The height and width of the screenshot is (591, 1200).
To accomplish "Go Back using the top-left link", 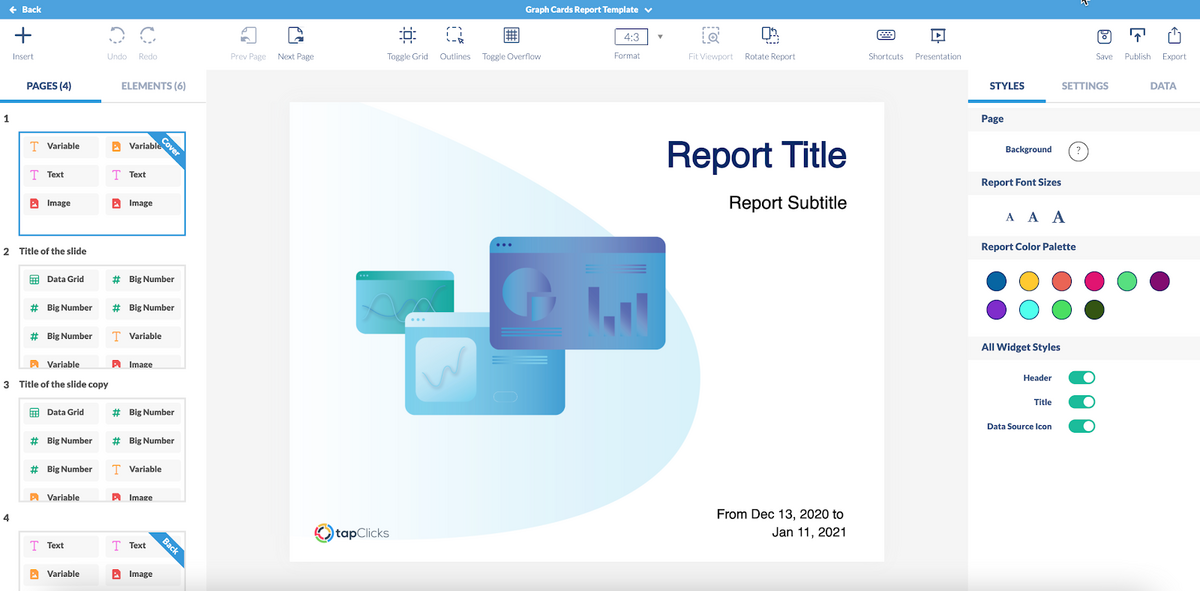I will point(25,9).
